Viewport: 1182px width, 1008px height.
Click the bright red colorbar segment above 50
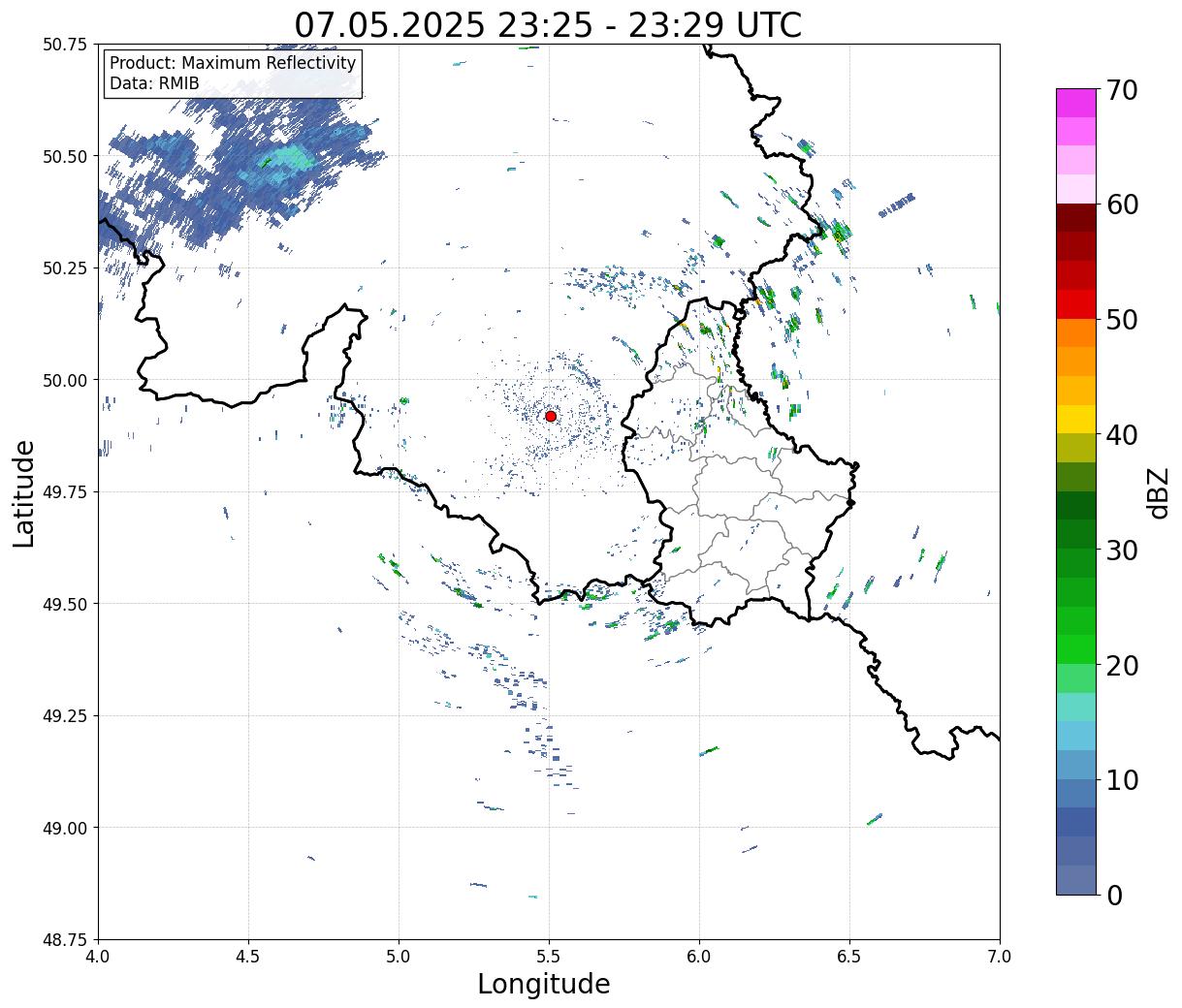(1076, 303)
